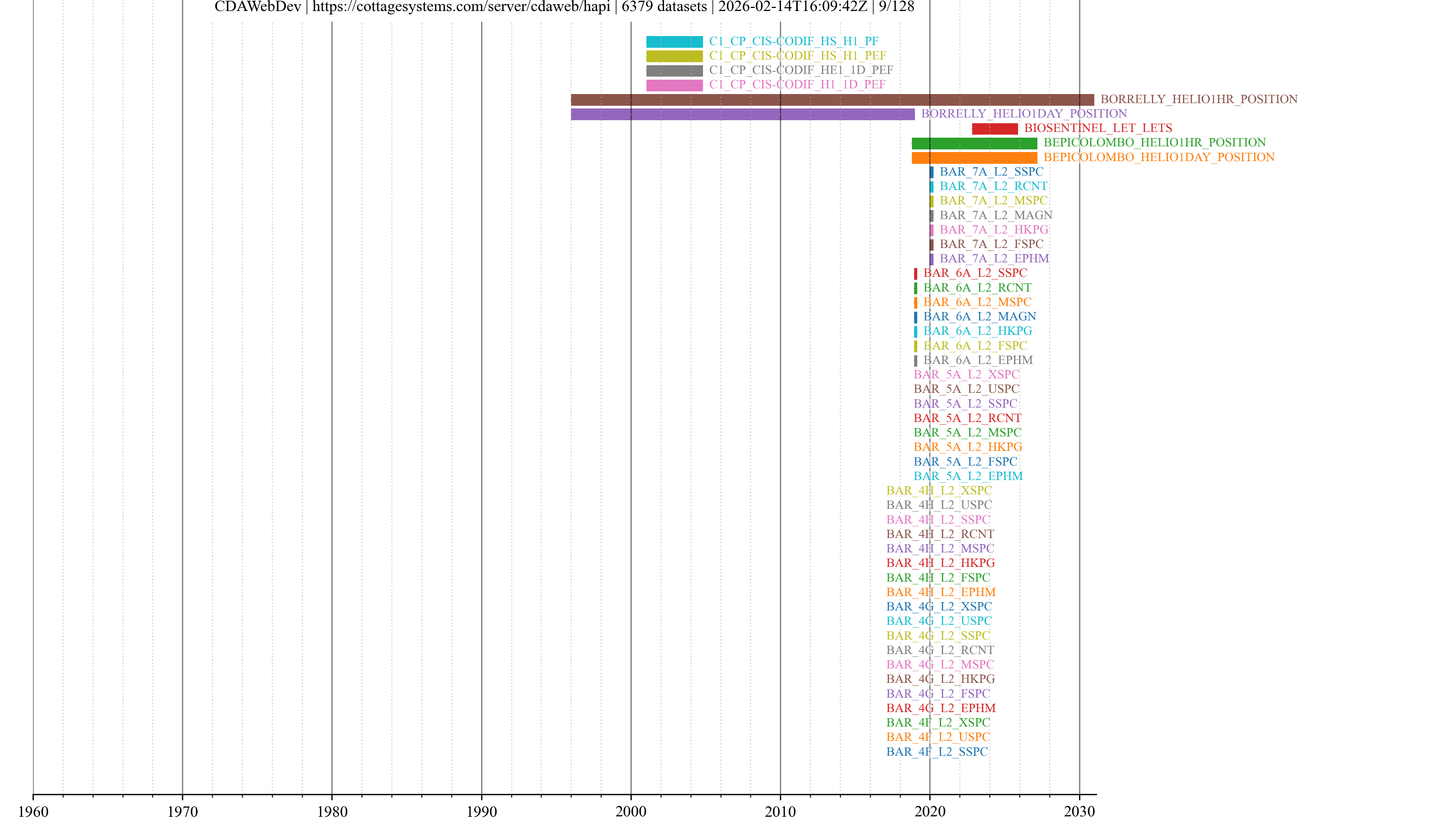
Task: Click the green BEPICOLOMBO_HELIO1HR_POSITION bar
Action: 974,143
